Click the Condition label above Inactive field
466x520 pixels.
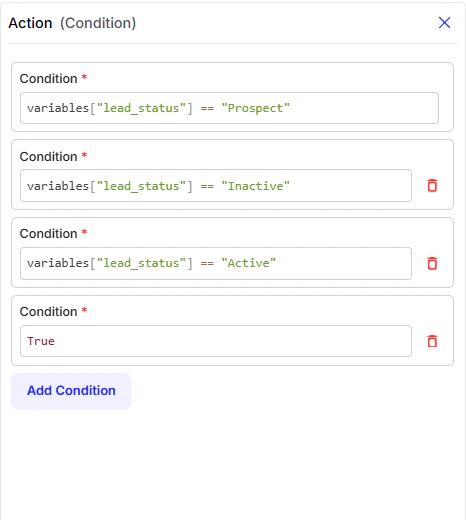[x=48, y=157]
